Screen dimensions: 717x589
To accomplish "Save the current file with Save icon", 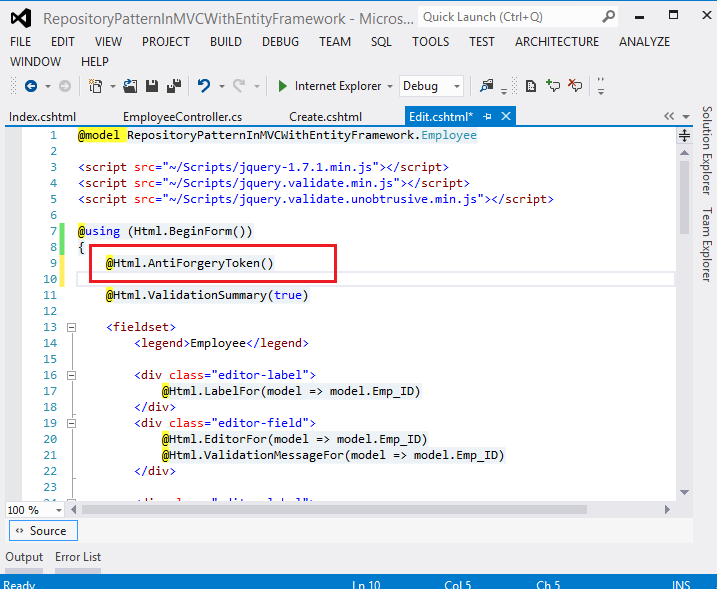I will (x=152, y=86).
